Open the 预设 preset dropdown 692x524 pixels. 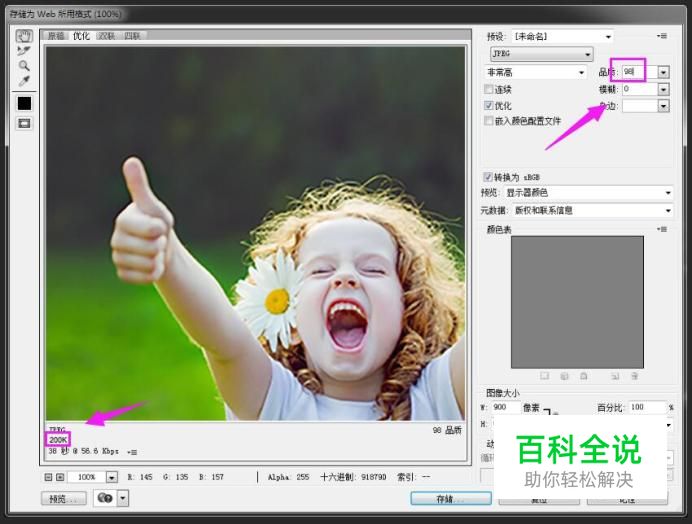tap(563, 36)
